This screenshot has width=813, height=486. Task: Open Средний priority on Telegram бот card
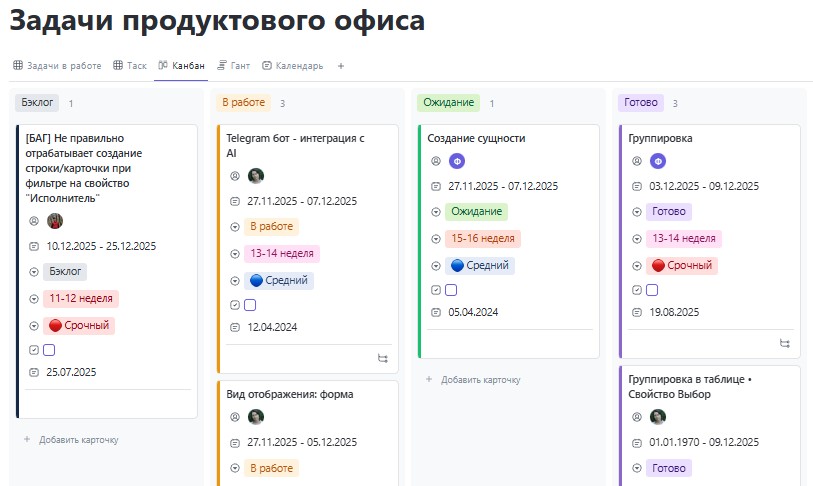(279, 280)
